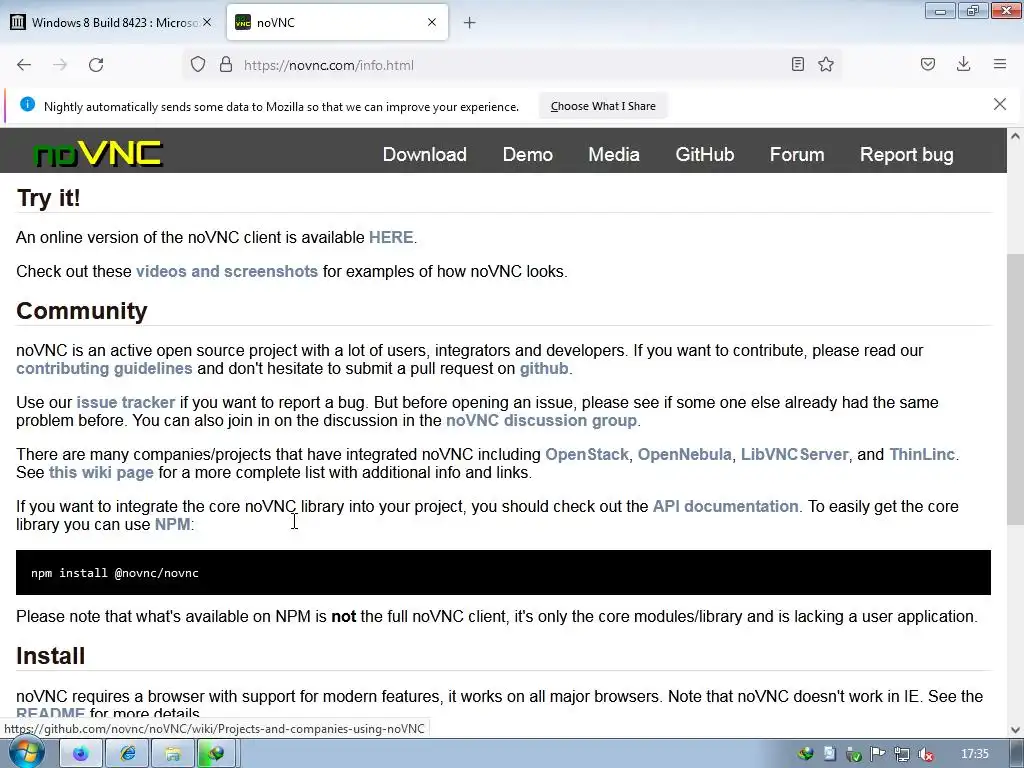
Task: Open videos and screenshots link
Action: coord(227,271)
